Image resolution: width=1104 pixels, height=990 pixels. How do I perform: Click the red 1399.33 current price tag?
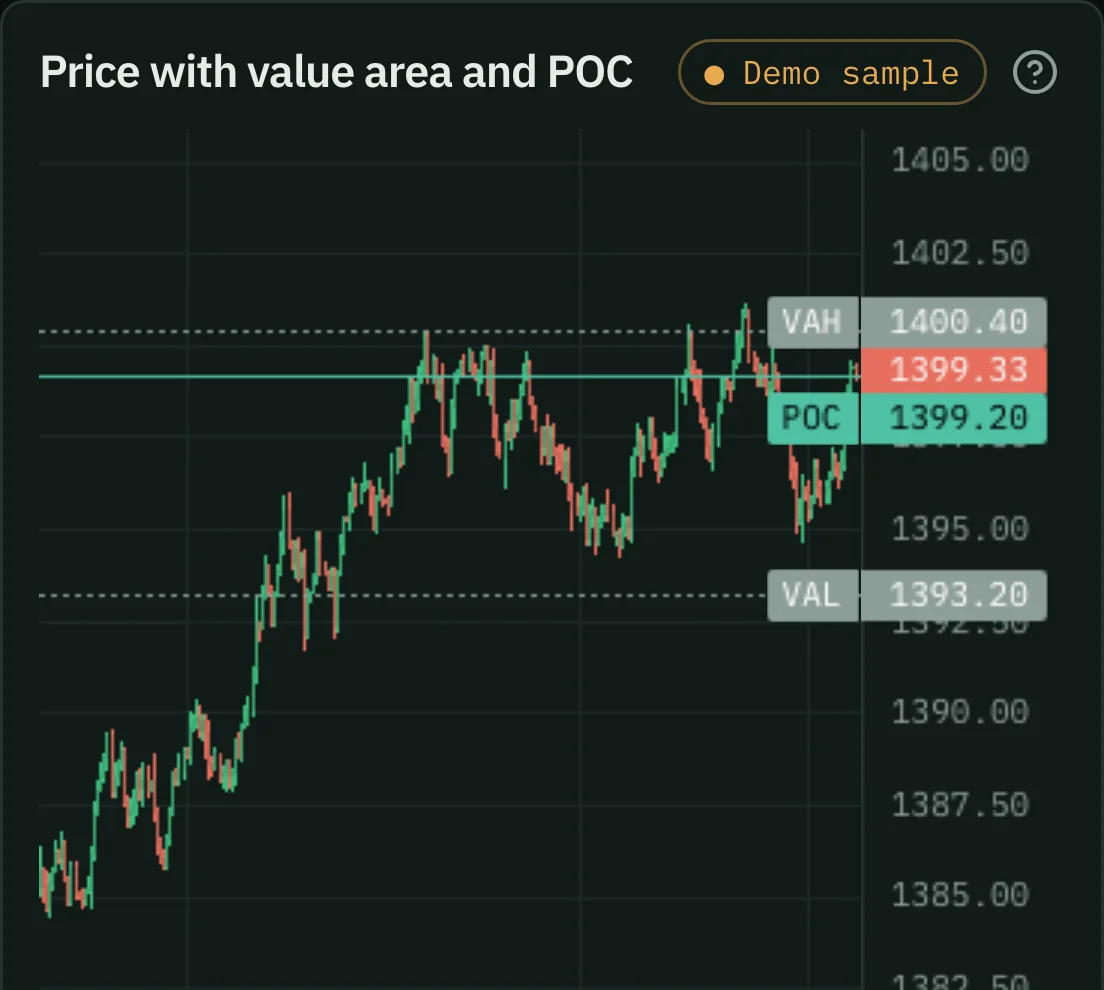[953, 370]
